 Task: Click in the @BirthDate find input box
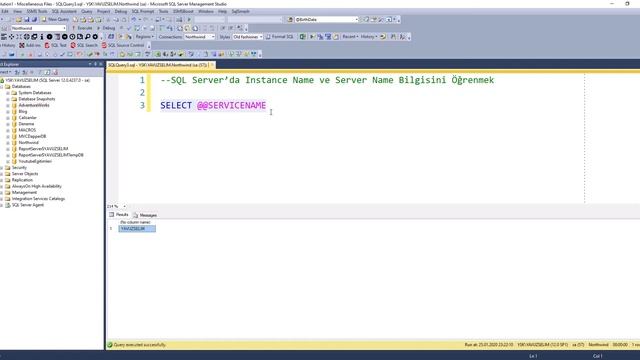[x=324, y=20]
